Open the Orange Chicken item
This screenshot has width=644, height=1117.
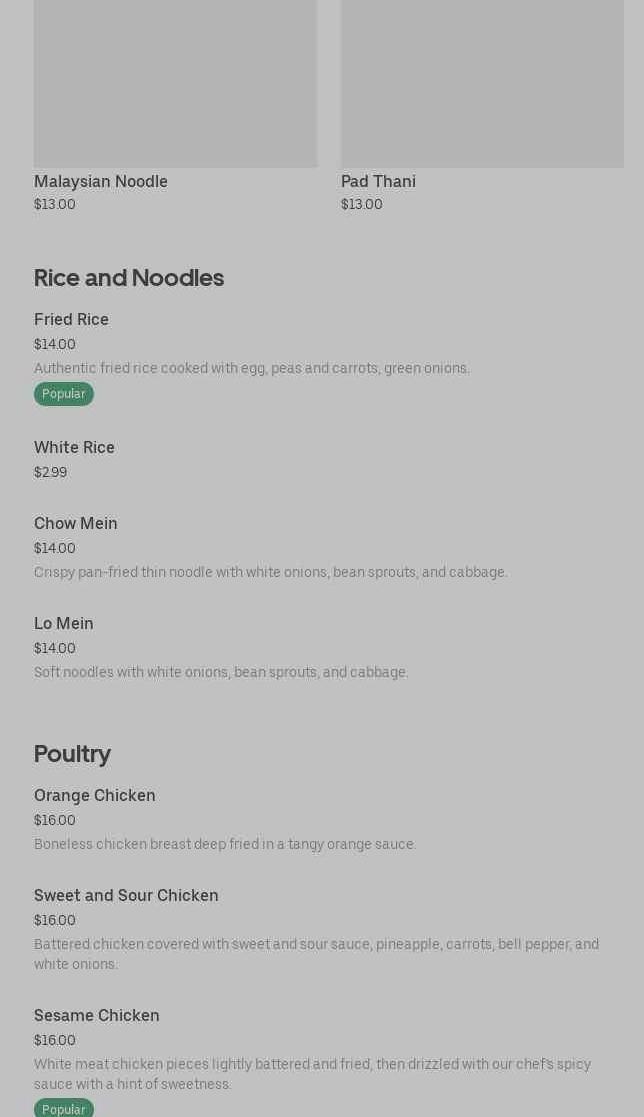click(x=95, y=796)
